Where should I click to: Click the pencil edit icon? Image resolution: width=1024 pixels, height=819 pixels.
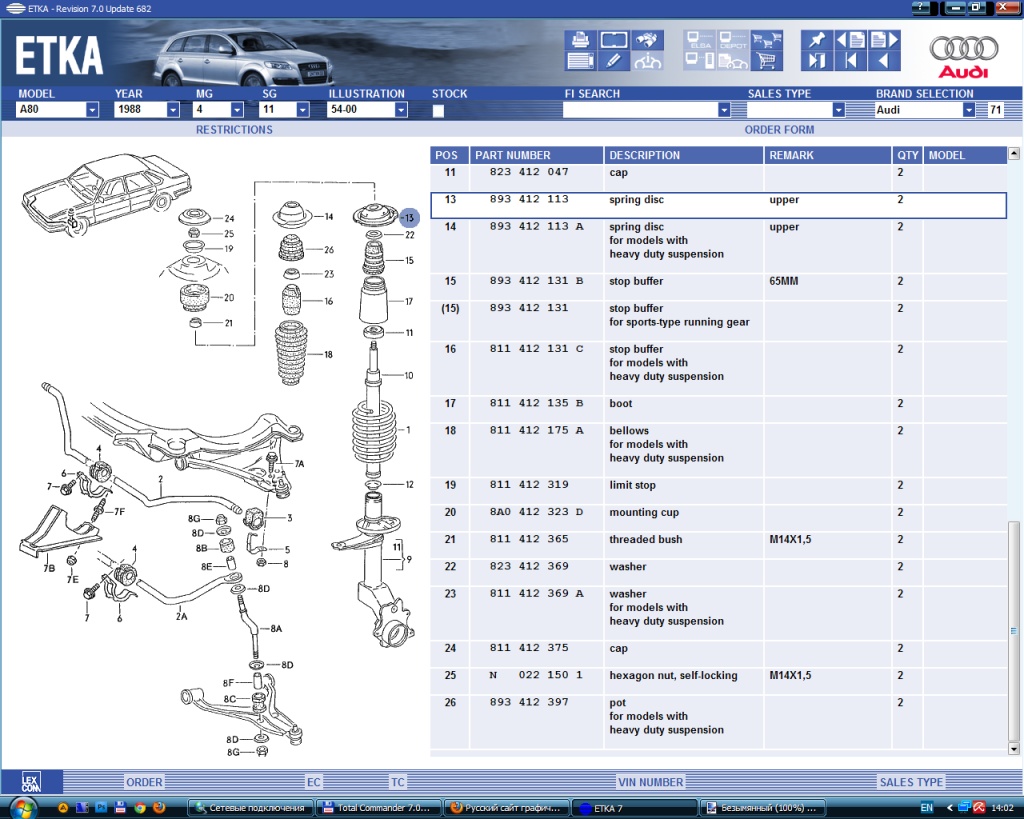(613, 61)
